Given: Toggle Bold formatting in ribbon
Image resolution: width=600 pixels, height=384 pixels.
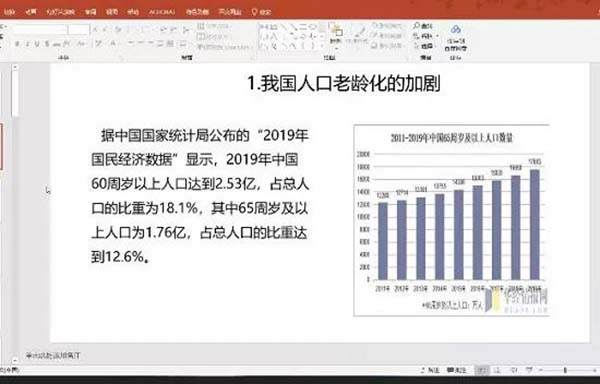Looking at the screenshot, I should [17, 44].
